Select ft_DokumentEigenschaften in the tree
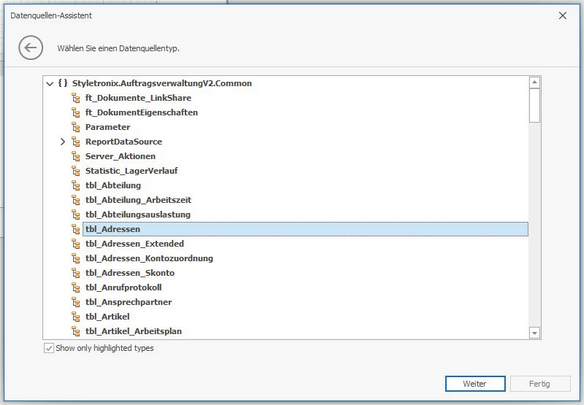 tap(142, 113)
